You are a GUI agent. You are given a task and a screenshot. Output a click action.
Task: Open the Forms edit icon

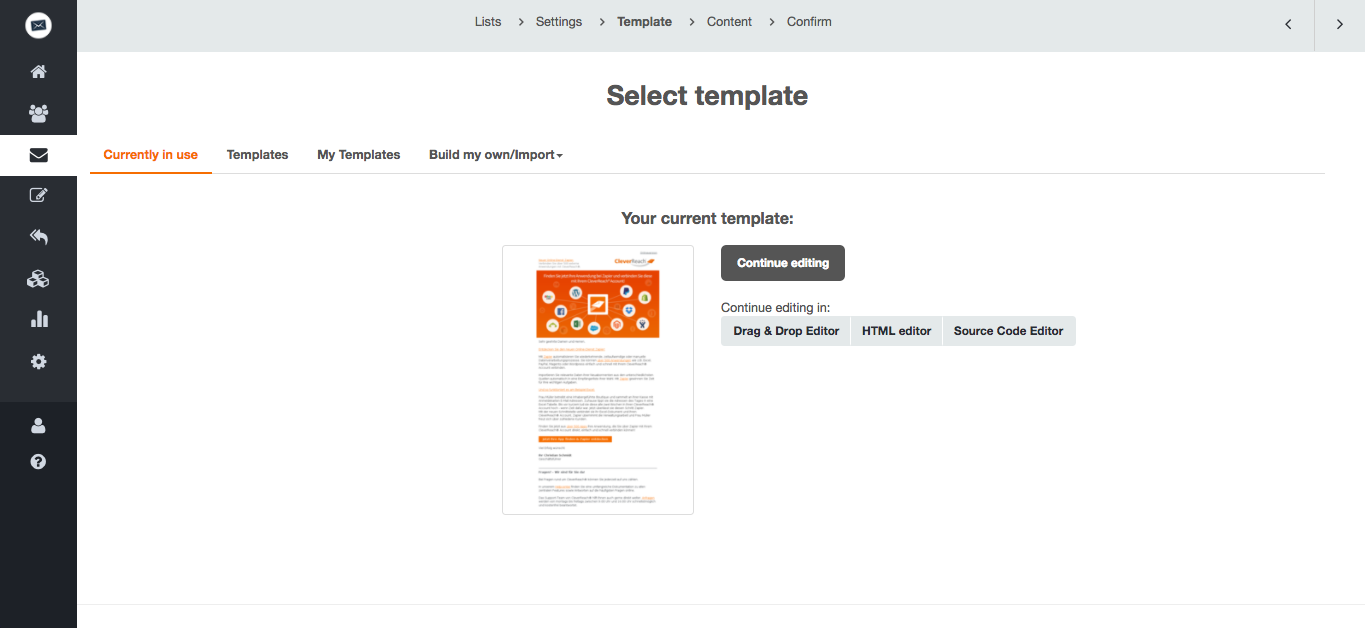[38, 196]
